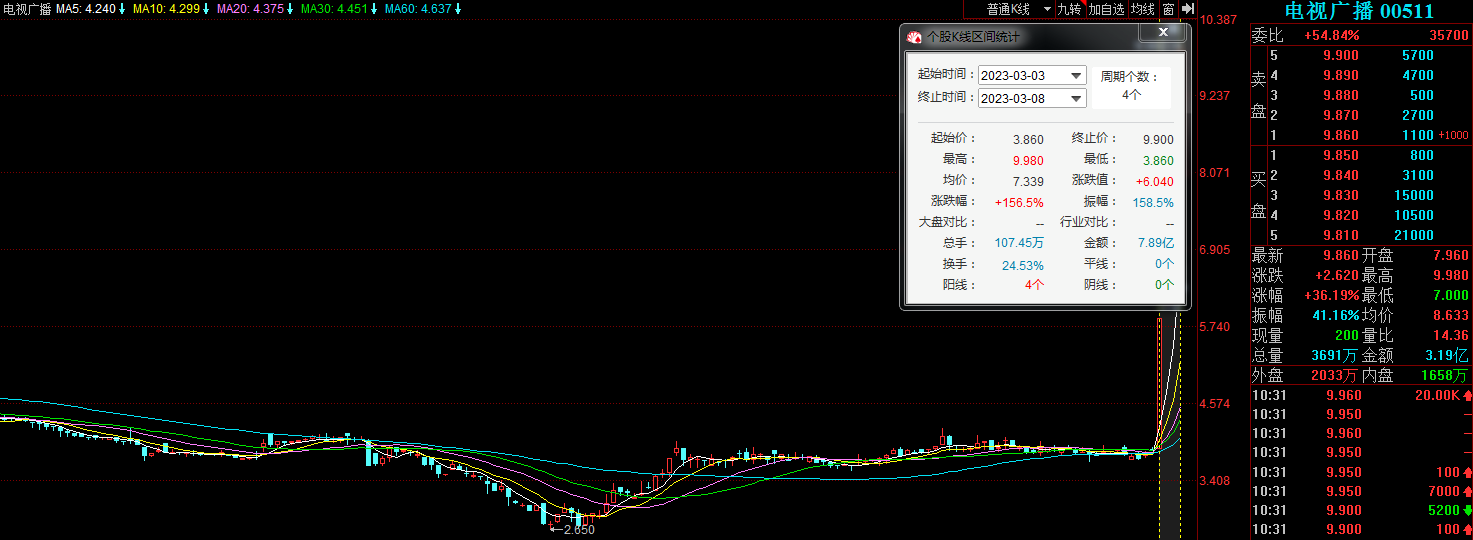Click the 总量 3691万 value
Image resolution: width=1473 pixels, height=540 pixels.
[x=1335, y=355]
